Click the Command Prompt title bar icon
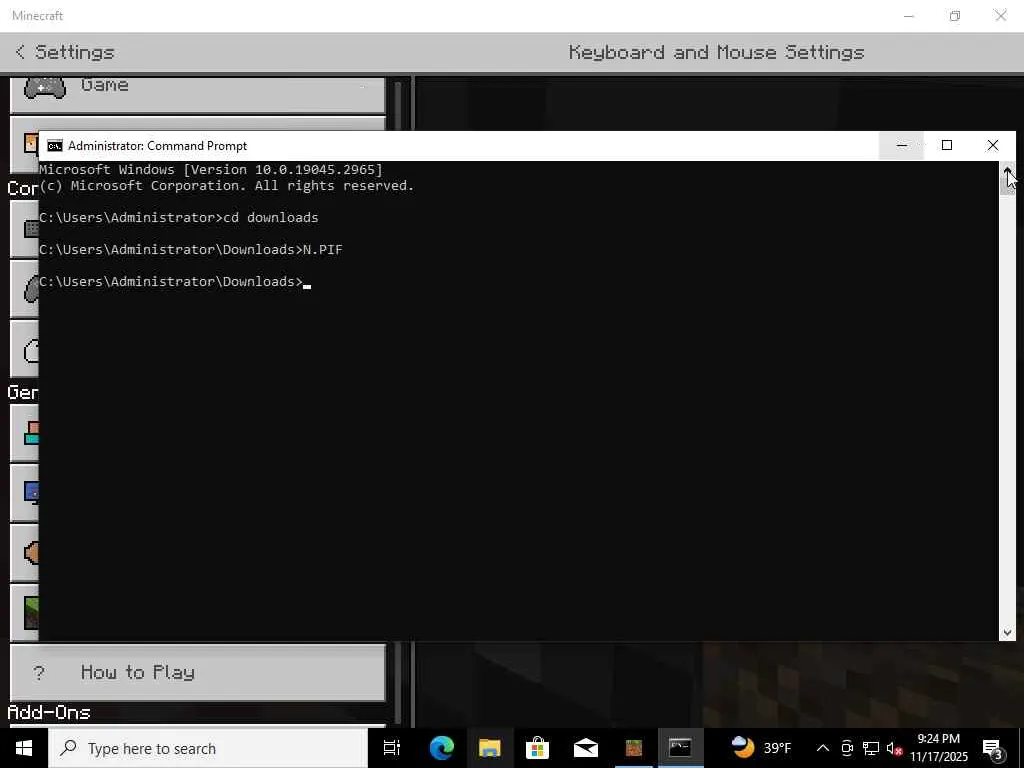Screen dimensions: 1024x768 click(55, 146)
